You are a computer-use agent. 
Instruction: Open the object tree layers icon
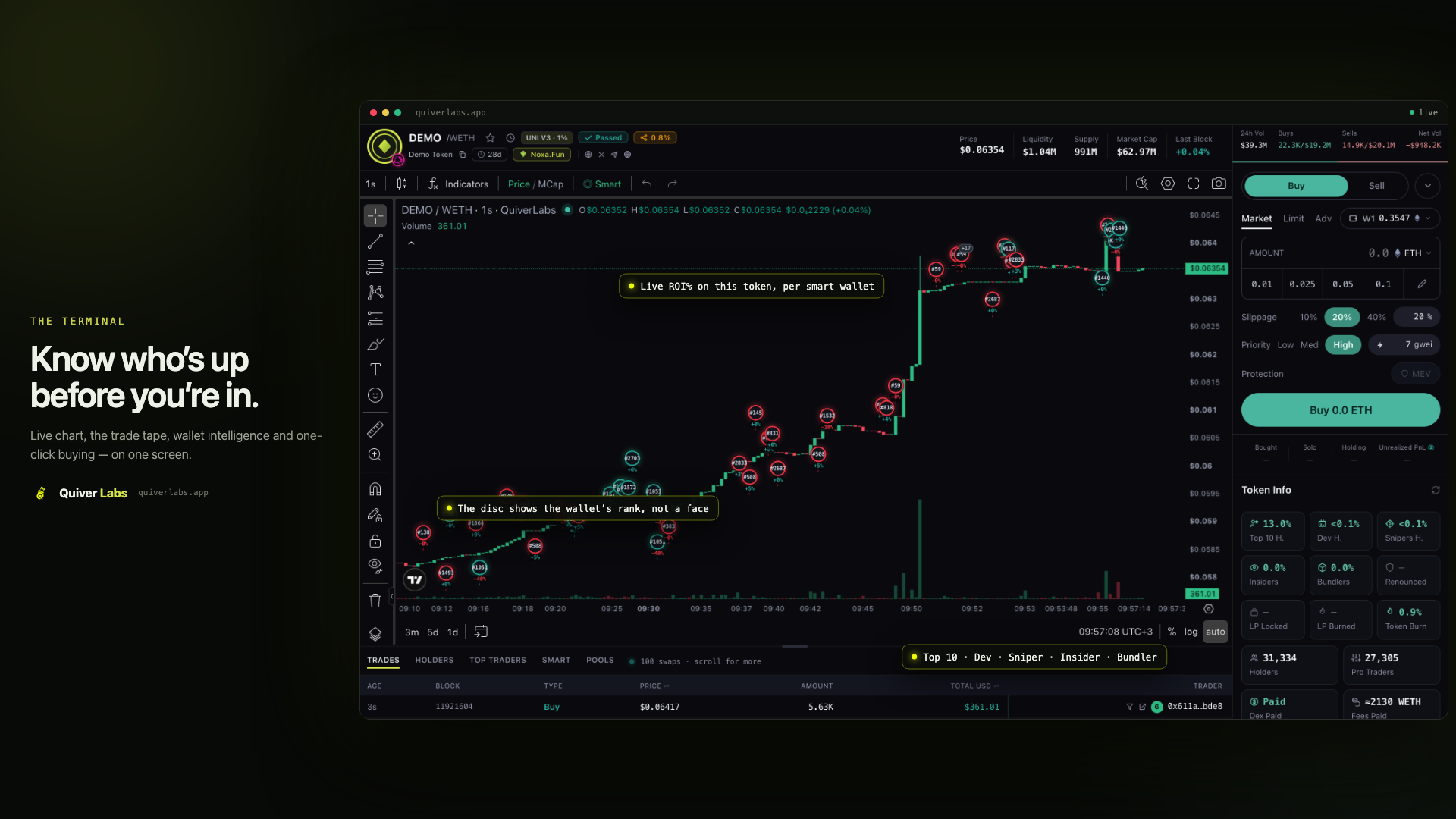[x=375, y=634]
